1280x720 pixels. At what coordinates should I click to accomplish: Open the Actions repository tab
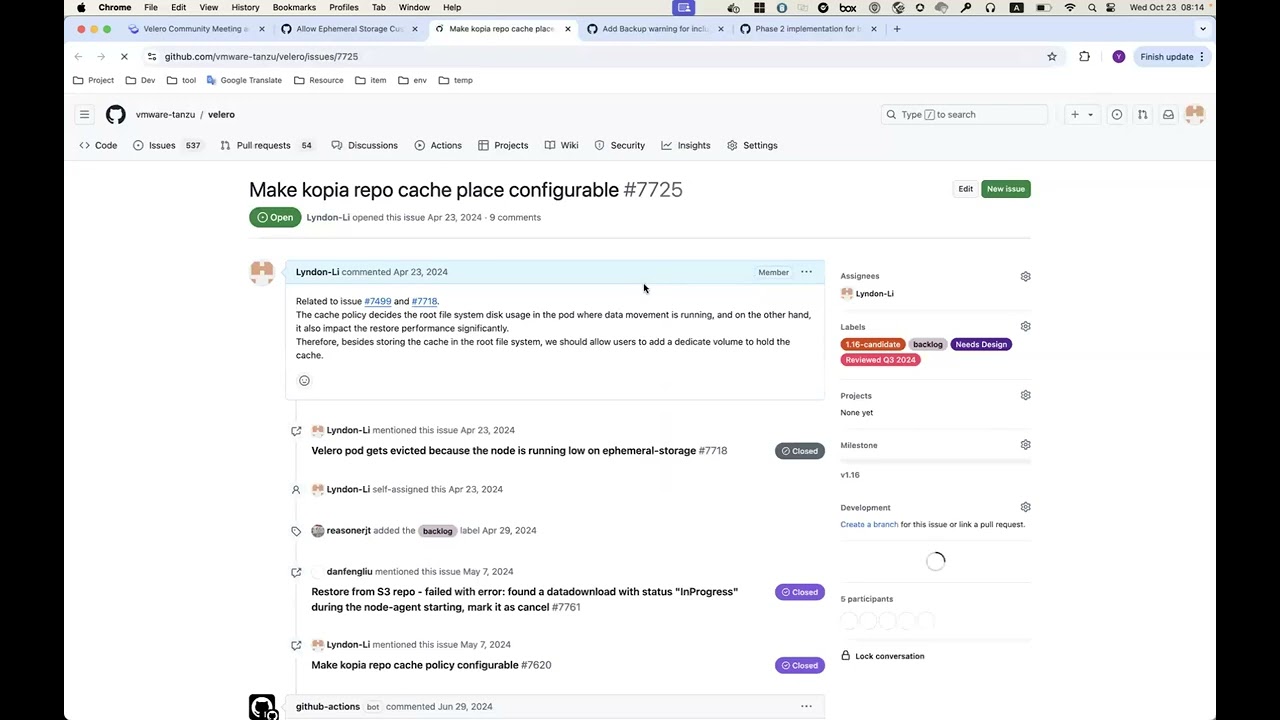(438, 146)
